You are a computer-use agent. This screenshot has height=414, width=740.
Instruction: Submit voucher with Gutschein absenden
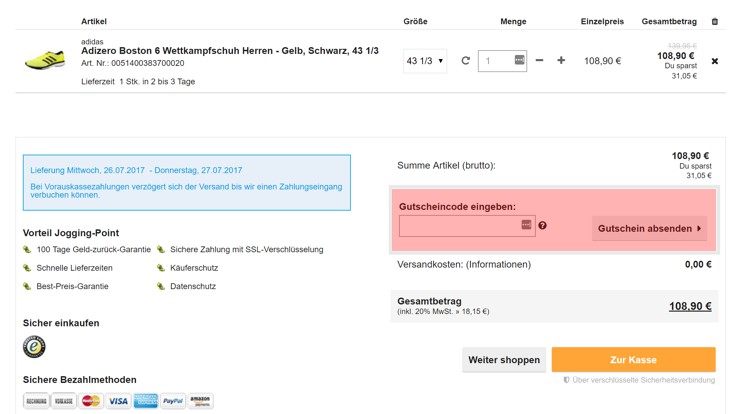[649, 228]
